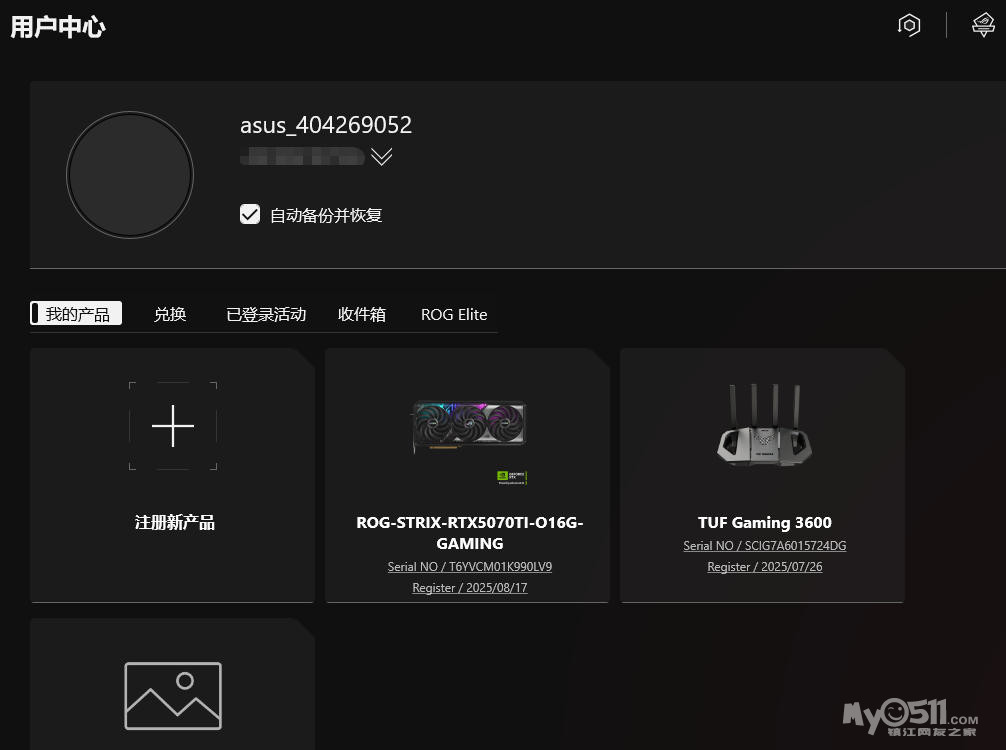
Task: Click the Register / 2025/08/17 link
Action: coord(469,588)
